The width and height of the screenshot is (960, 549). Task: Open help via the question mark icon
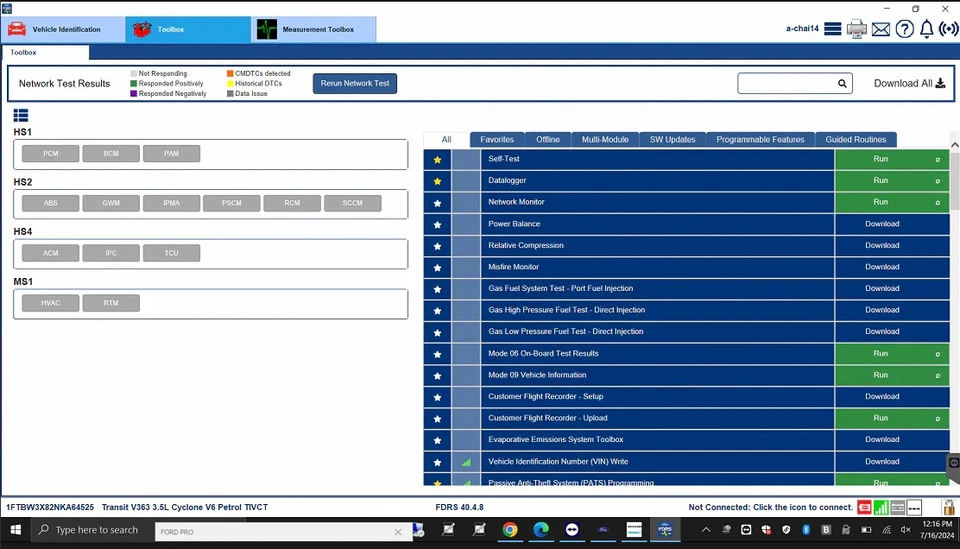(x=904, y=29)
